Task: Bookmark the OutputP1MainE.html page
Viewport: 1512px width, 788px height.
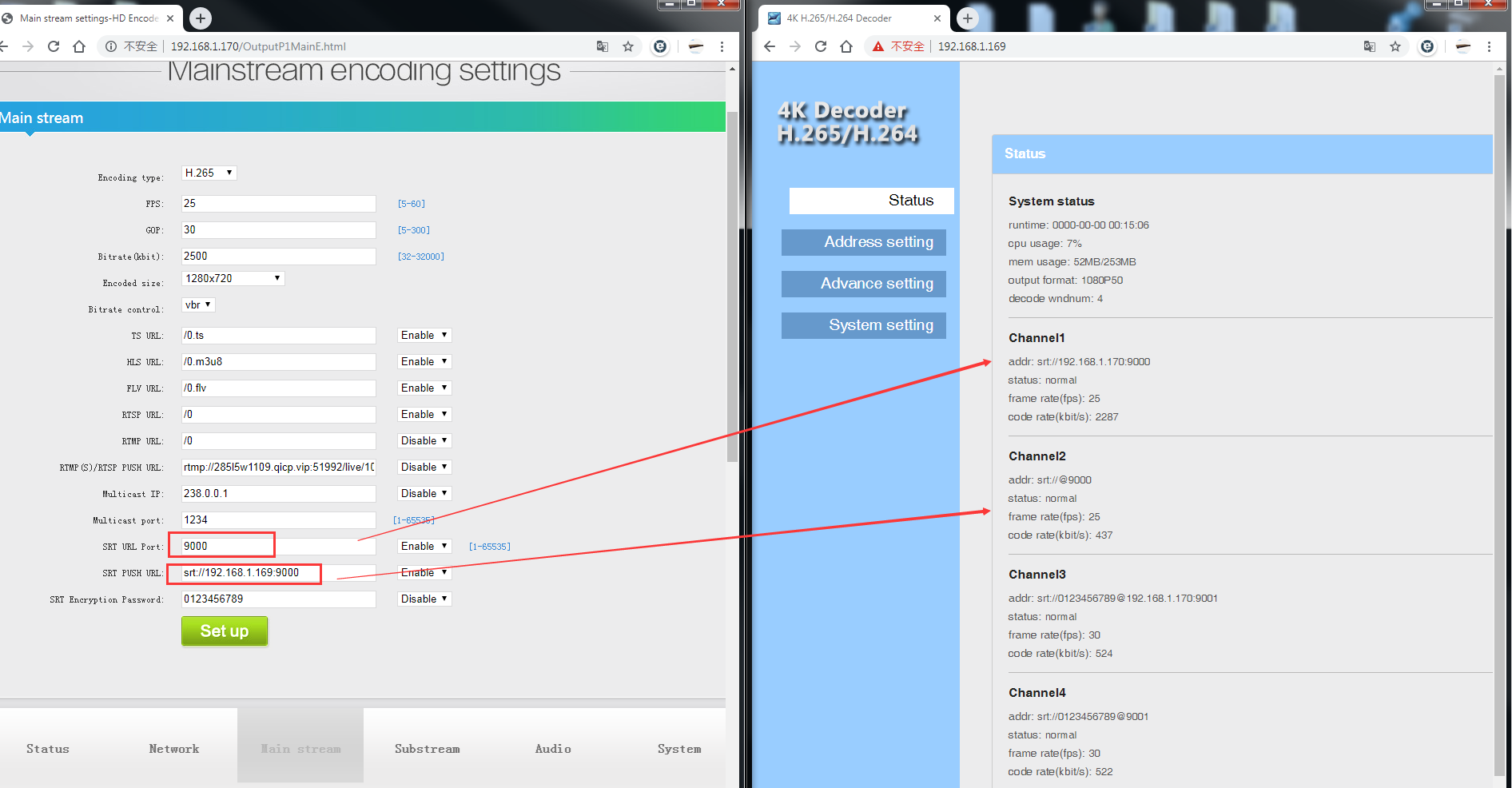Action: [628, 46]
